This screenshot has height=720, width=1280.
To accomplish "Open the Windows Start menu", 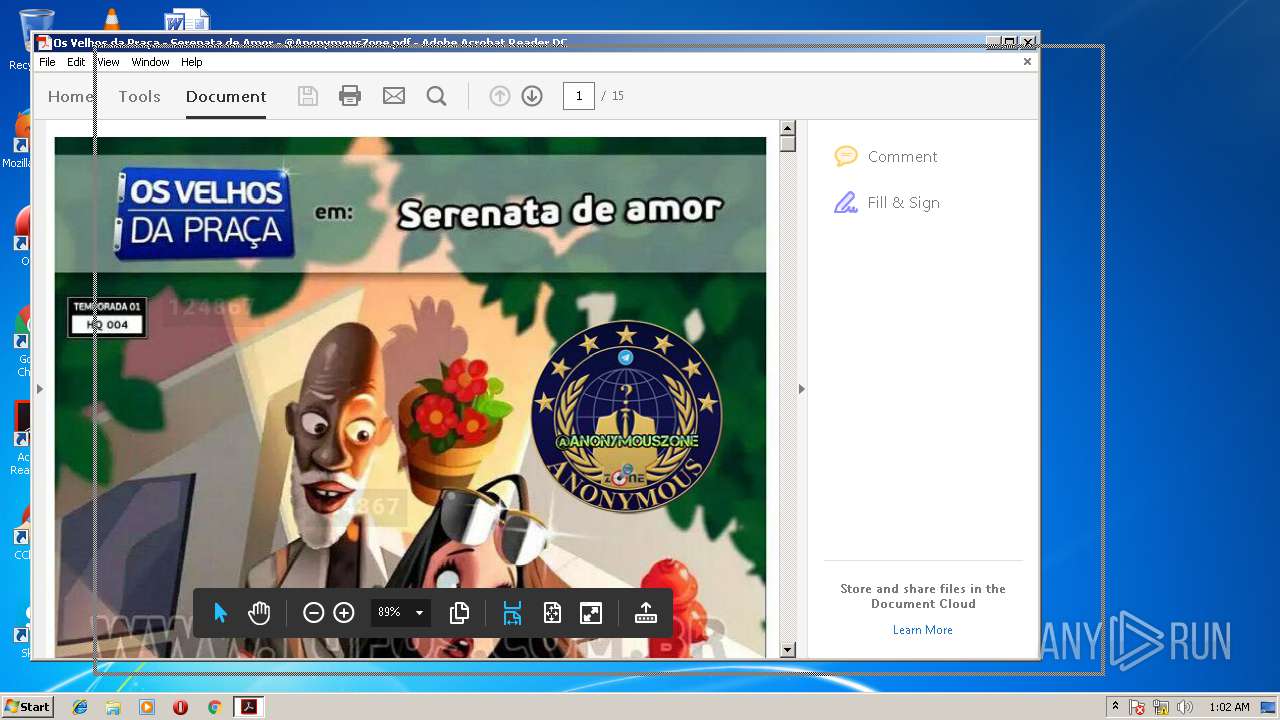I will 27,707.
